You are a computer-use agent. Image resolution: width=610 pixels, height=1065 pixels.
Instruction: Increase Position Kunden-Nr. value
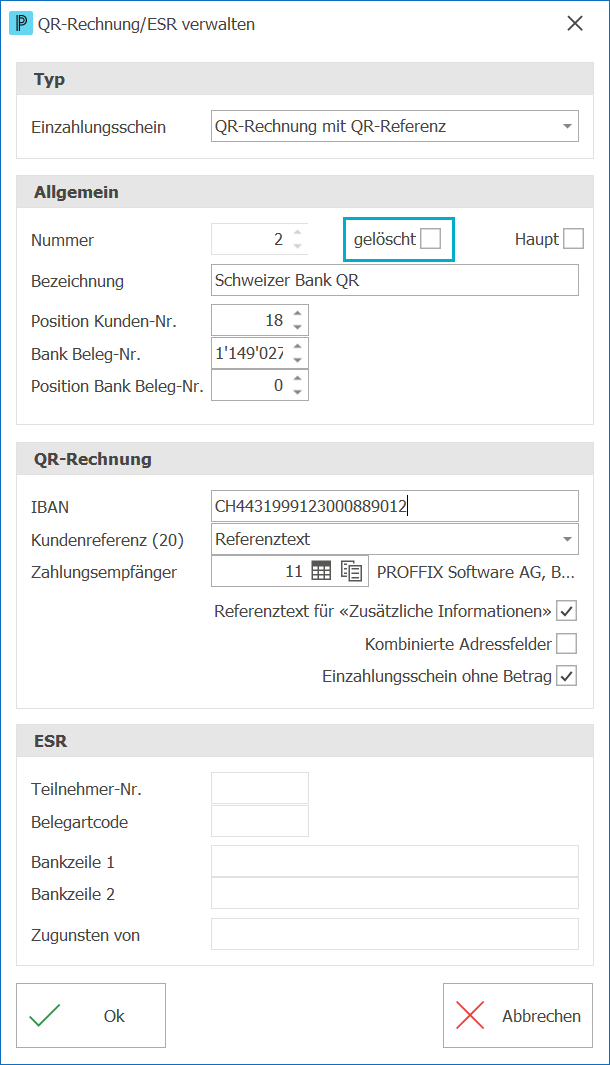[298, 314]
